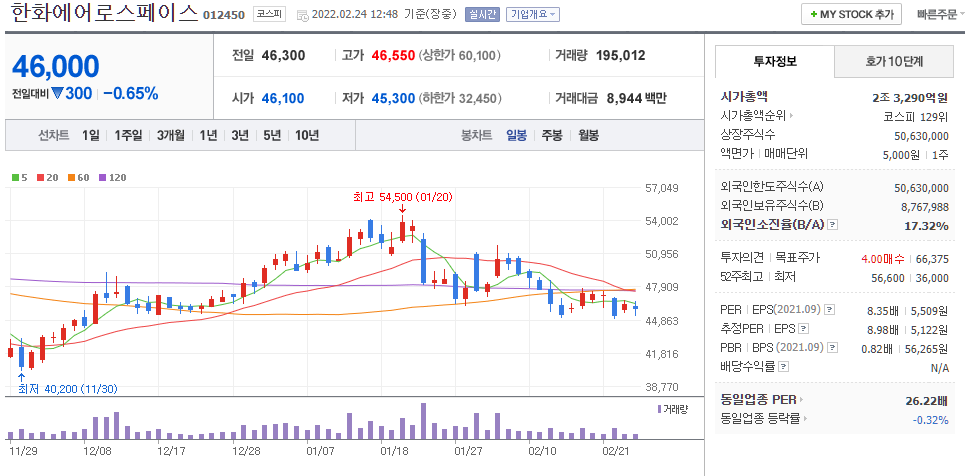
Task: Toggle the 실시간 real-time button
Action: coord(482,15)
